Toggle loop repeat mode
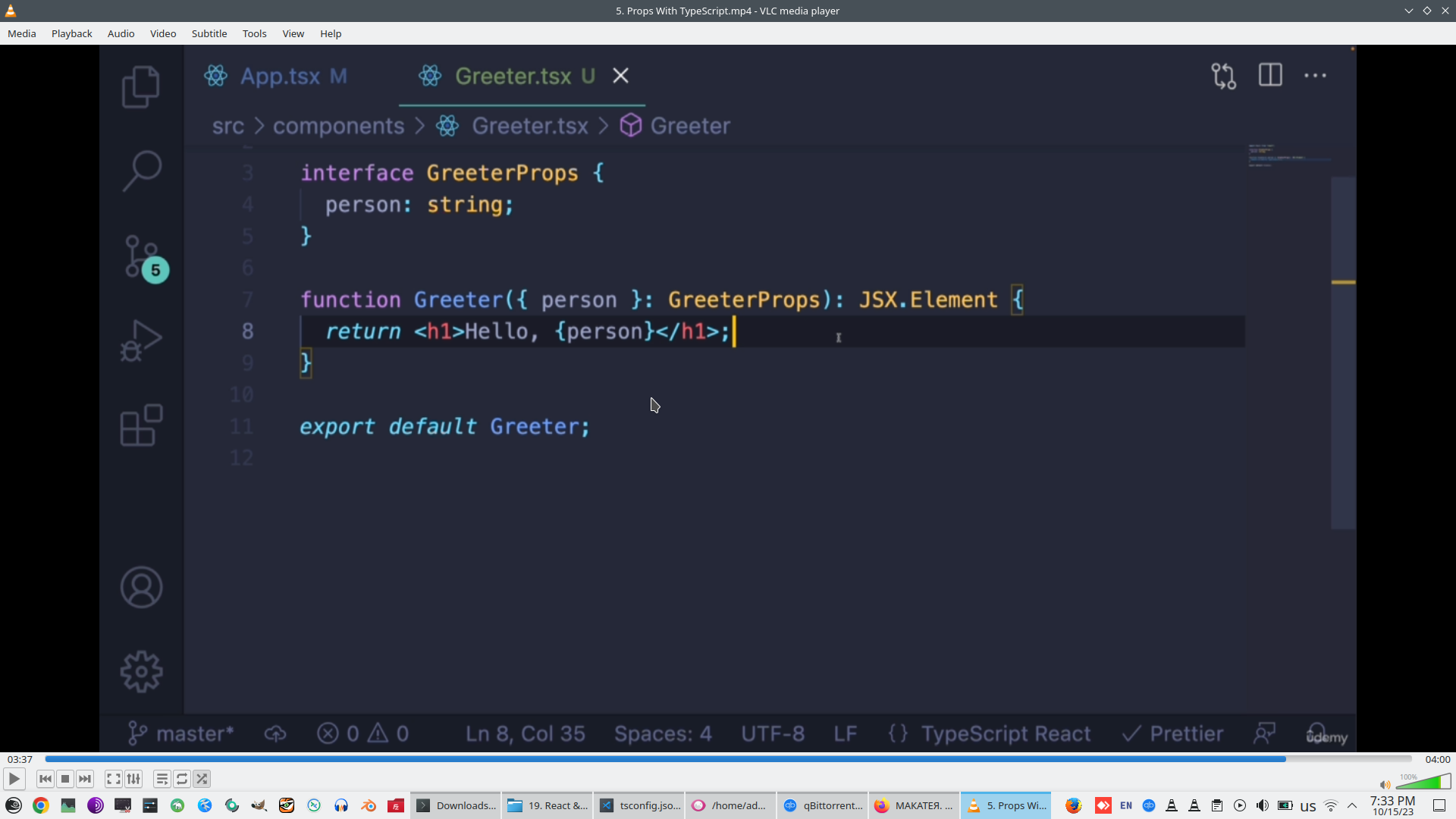The width and height of the screenshot is (1456, 819). [x=182, y=779]
